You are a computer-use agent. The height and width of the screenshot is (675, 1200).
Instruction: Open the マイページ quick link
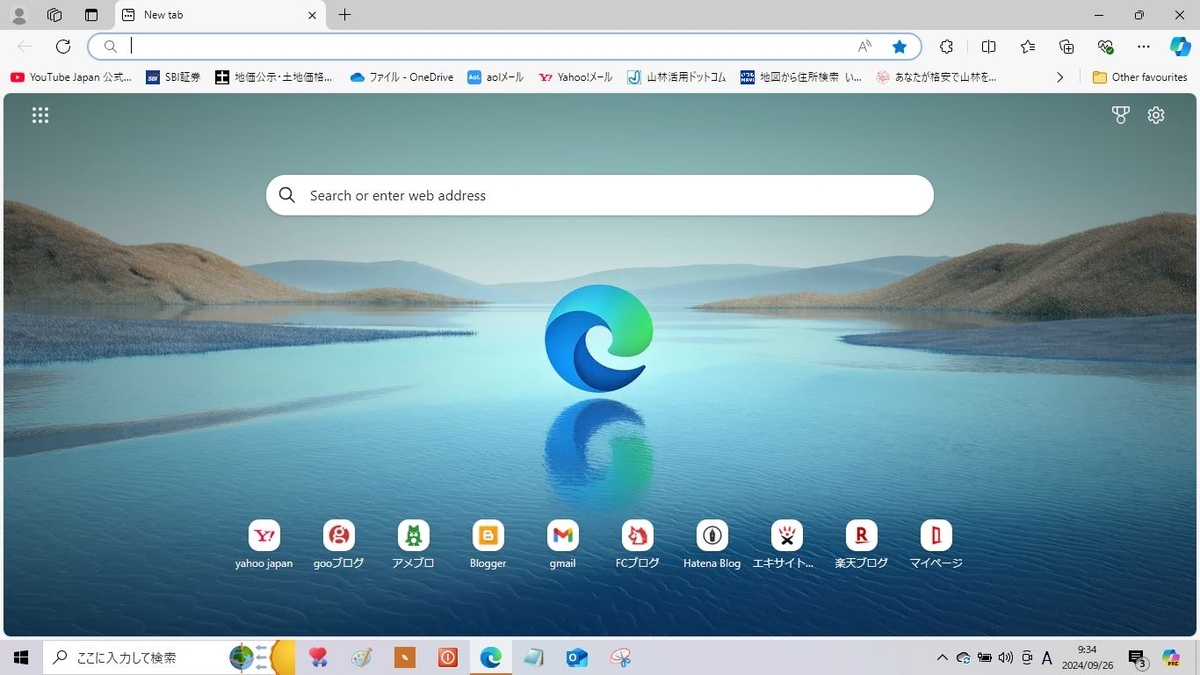click(936, 545)
